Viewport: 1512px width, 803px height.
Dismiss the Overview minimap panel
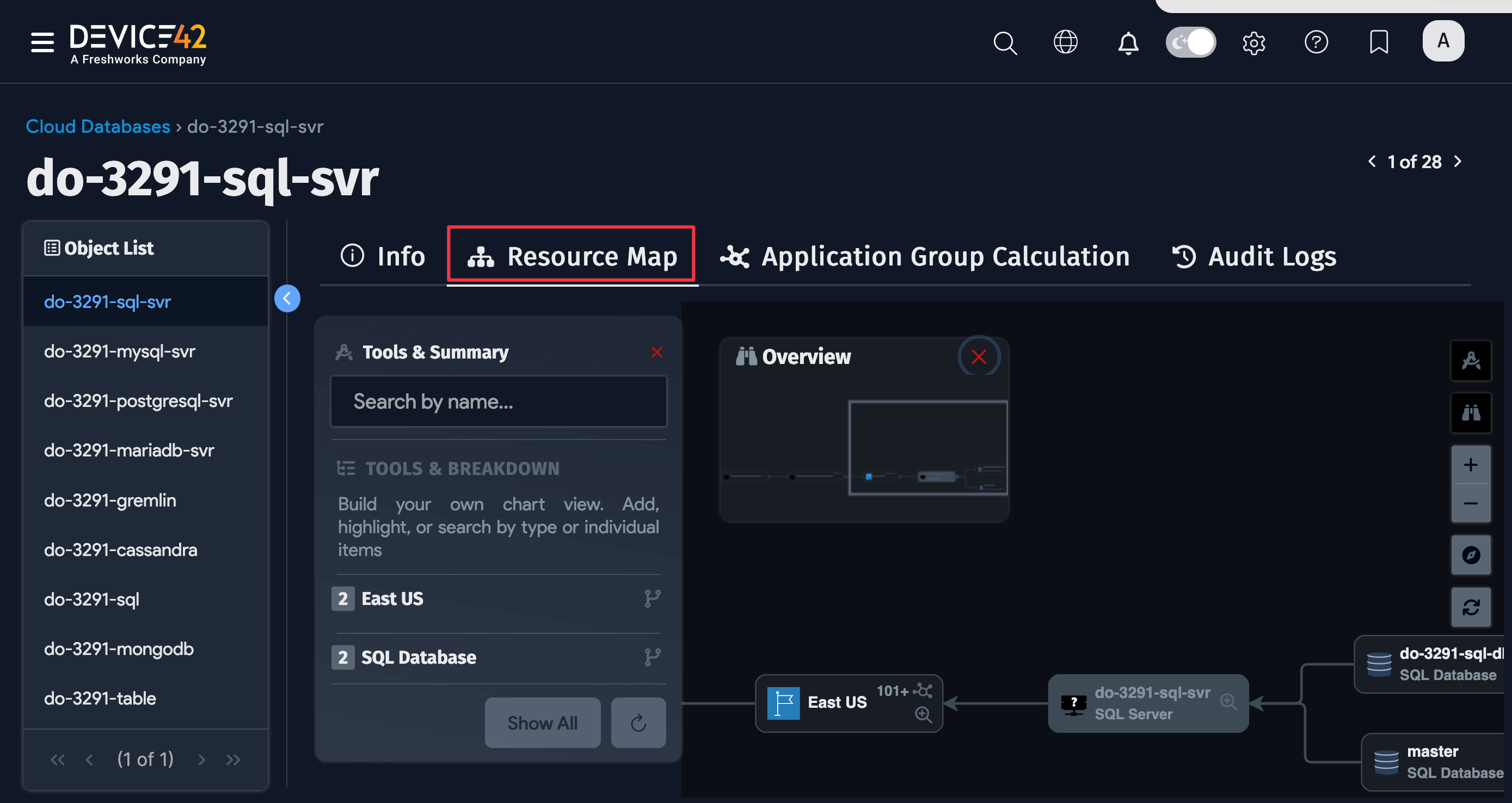pos(979,357)
